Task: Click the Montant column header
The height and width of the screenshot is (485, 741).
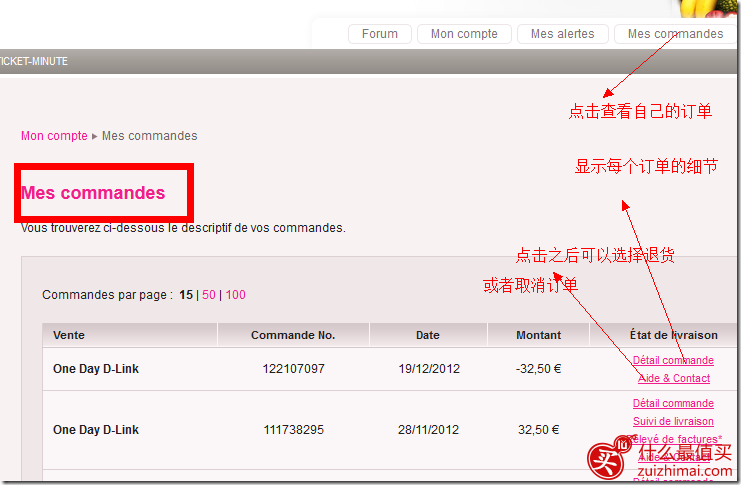Action: point(538,335)
